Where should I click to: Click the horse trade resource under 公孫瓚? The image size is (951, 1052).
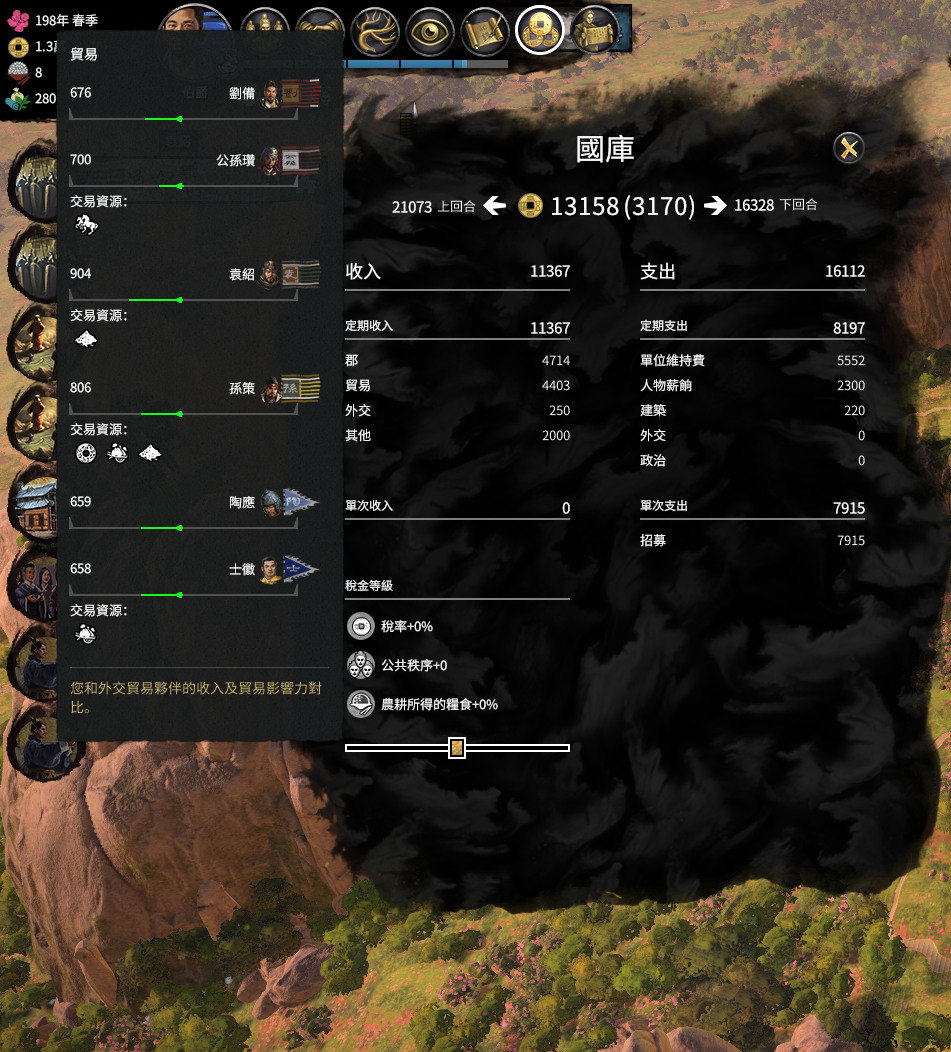pos(86,224)
